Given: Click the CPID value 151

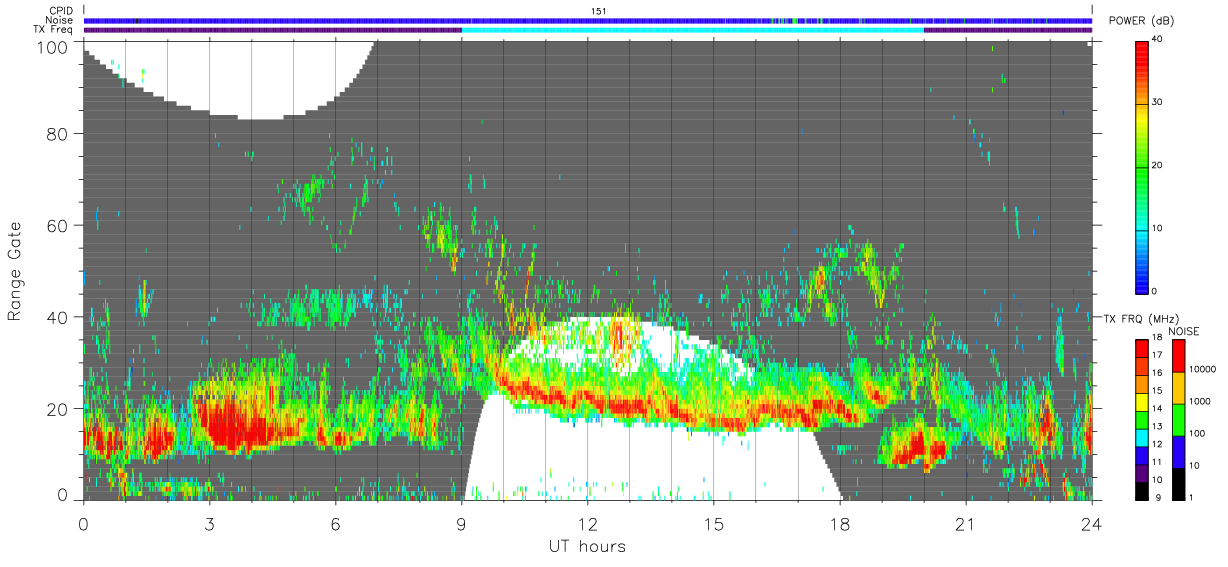Looking at the screenshot, I should pos(598,10).
